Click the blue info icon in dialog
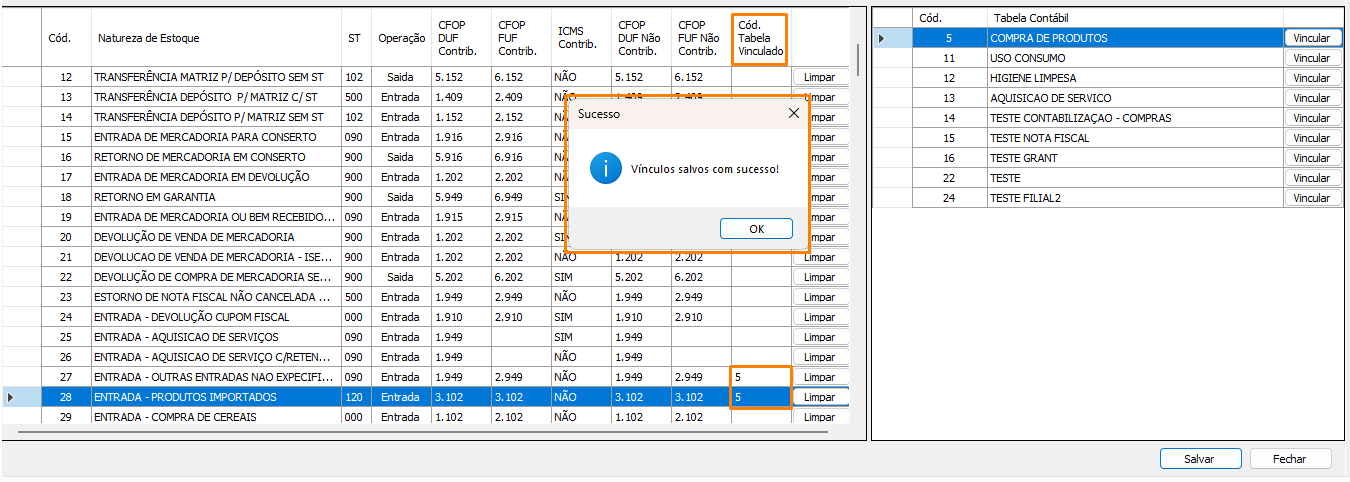This screenshot has width=1350, height=482. click(x=605, y=168)
